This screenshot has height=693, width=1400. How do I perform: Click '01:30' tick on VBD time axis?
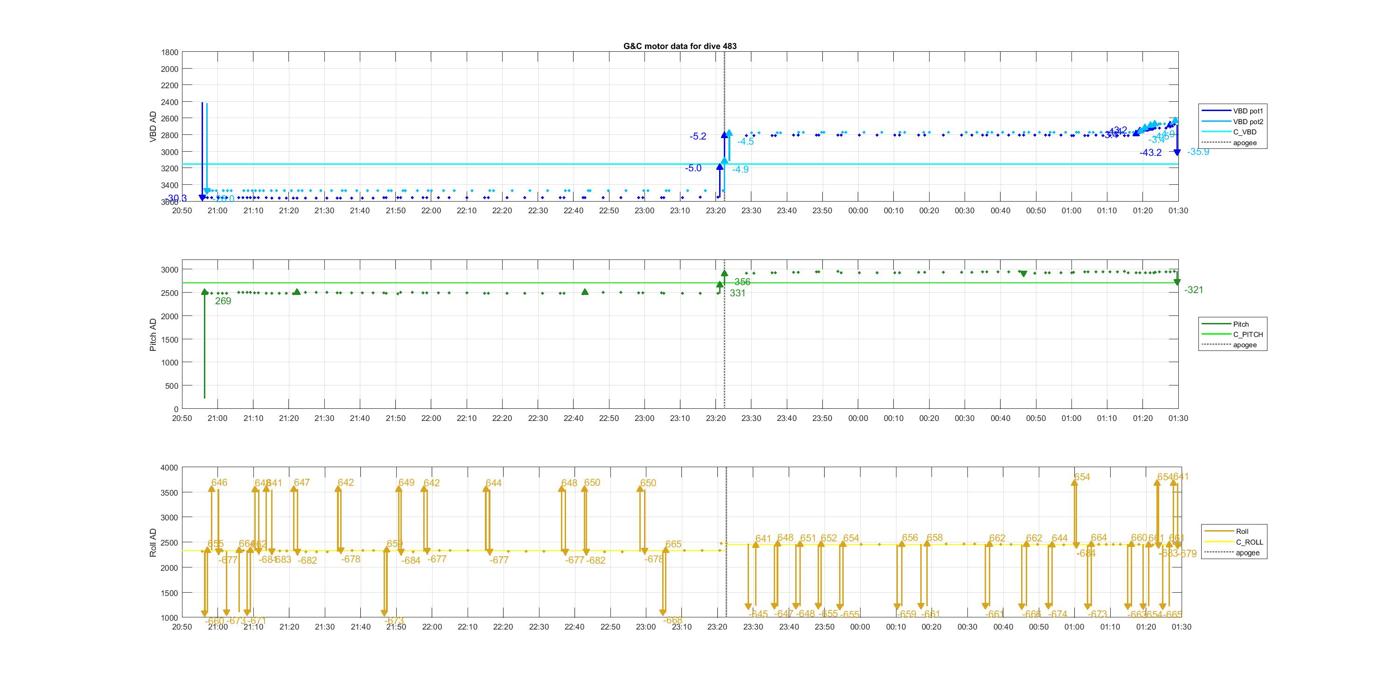coord(1178,210)
